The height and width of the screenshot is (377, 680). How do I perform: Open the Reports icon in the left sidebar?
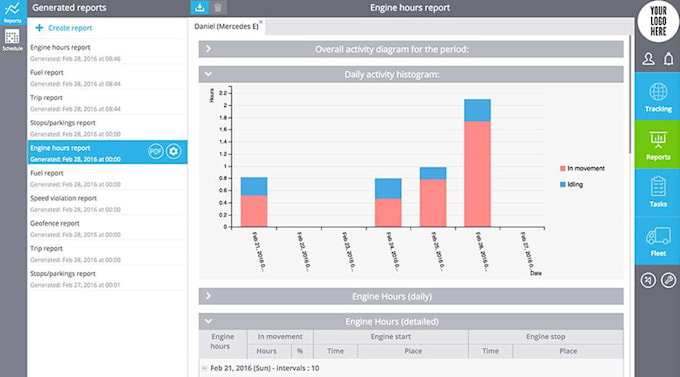(x=13, y=12)
